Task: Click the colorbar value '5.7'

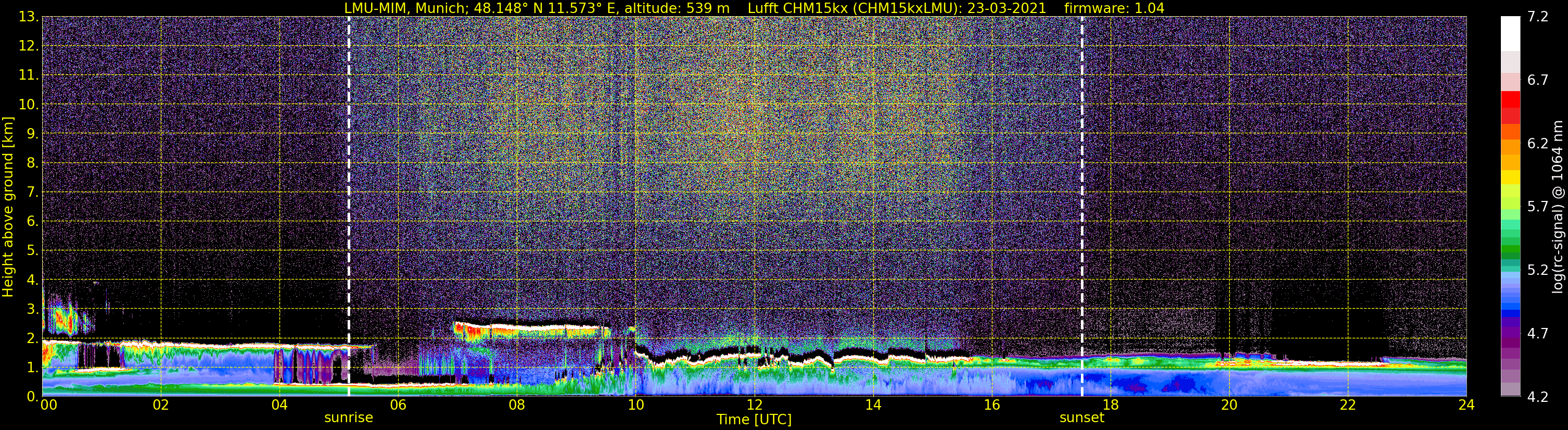Action: (x=1538, y=207)
